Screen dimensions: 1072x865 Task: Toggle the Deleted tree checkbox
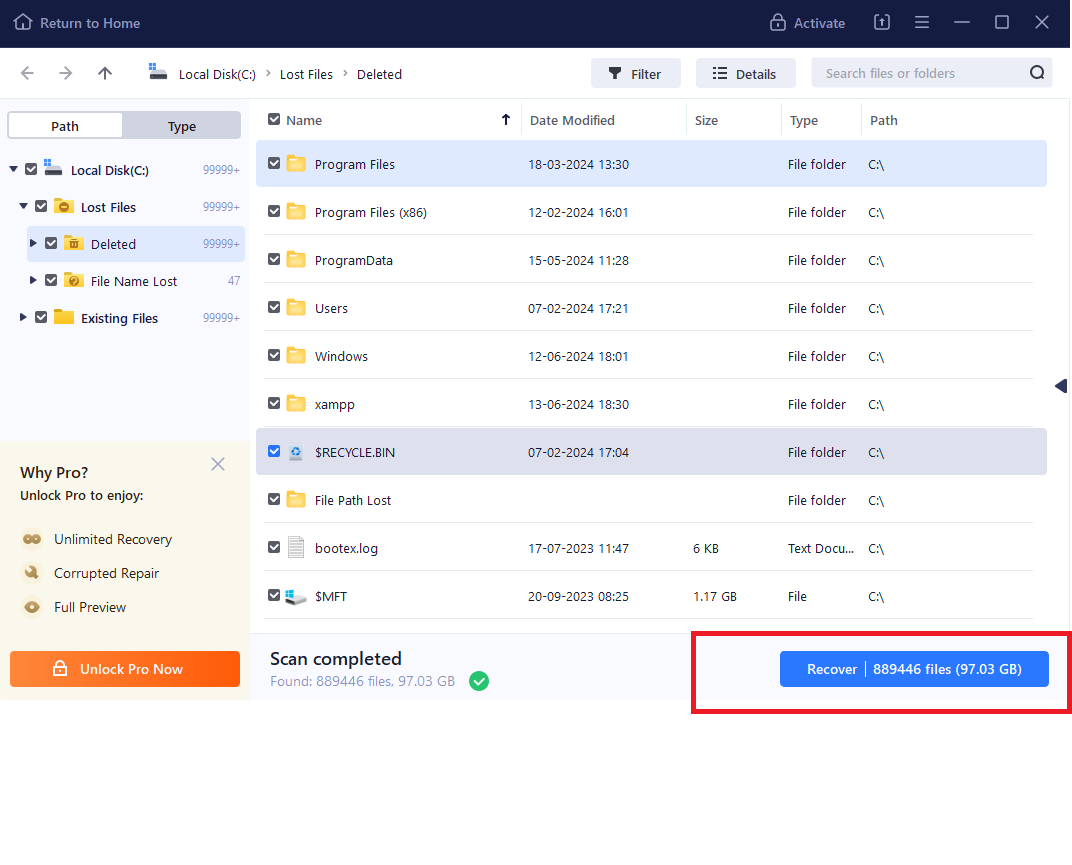[x=51, y=243]
